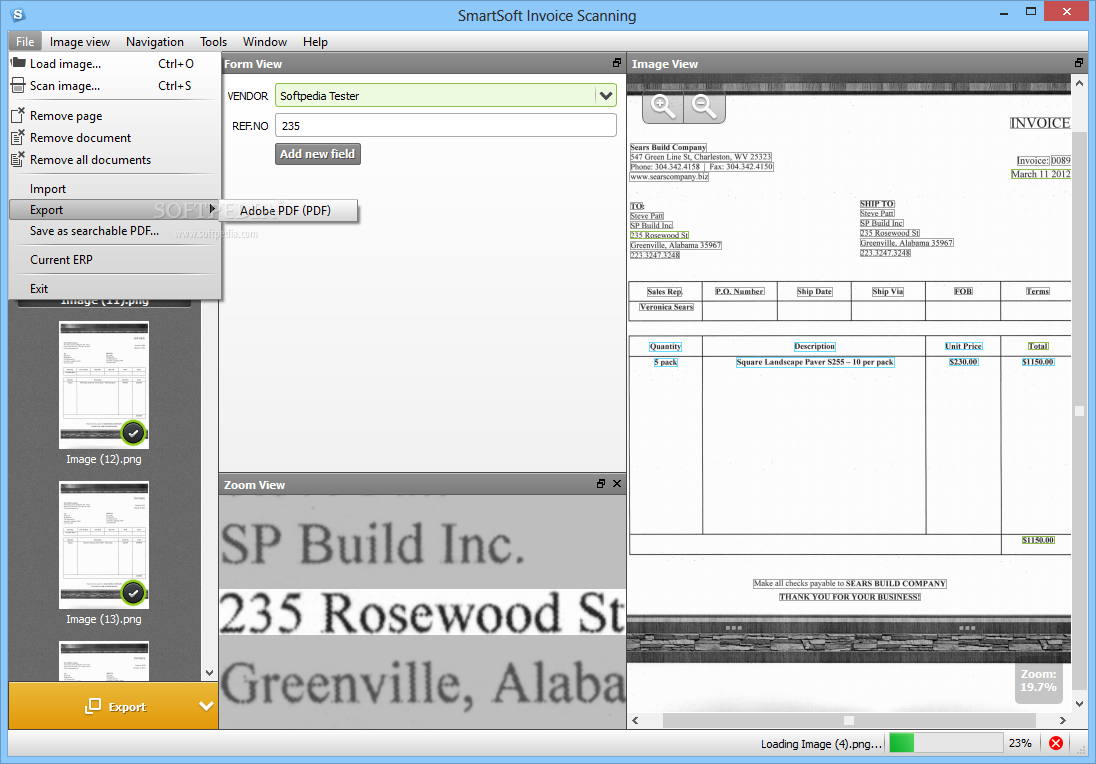
Task: Undock the Zoom View panel
Action: 601,484
